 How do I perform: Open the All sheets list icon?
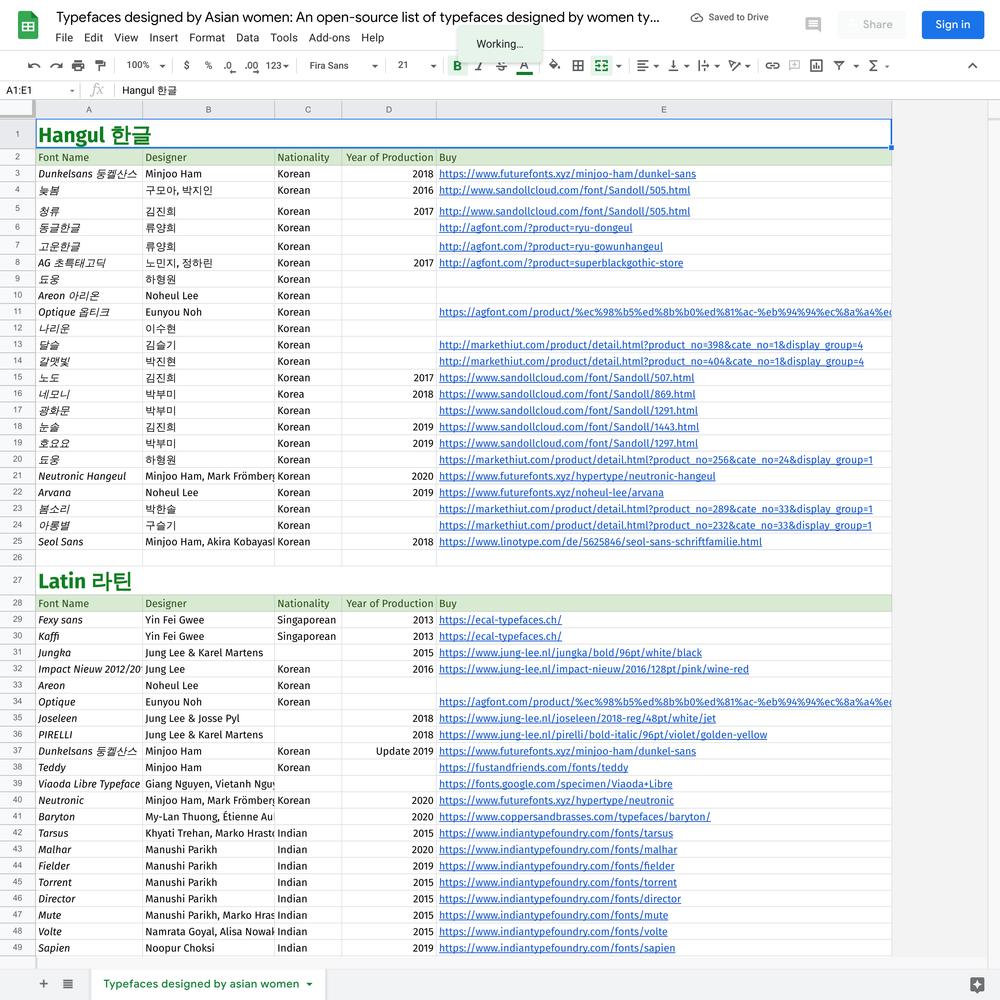tap(68, 983)
